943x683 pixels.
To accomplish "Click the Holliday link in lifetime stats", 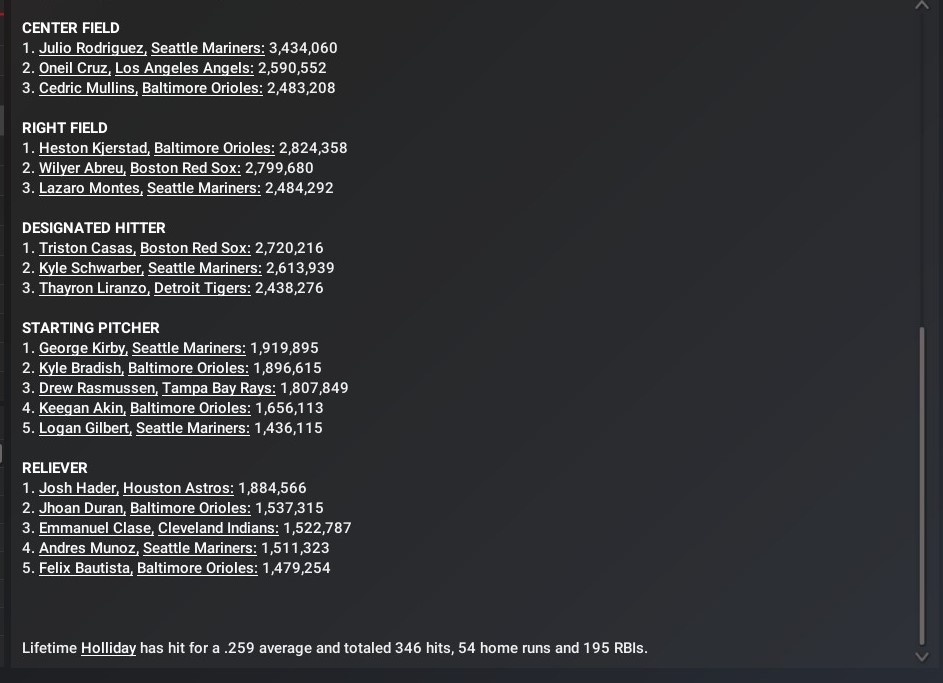I will click(108, 648).
